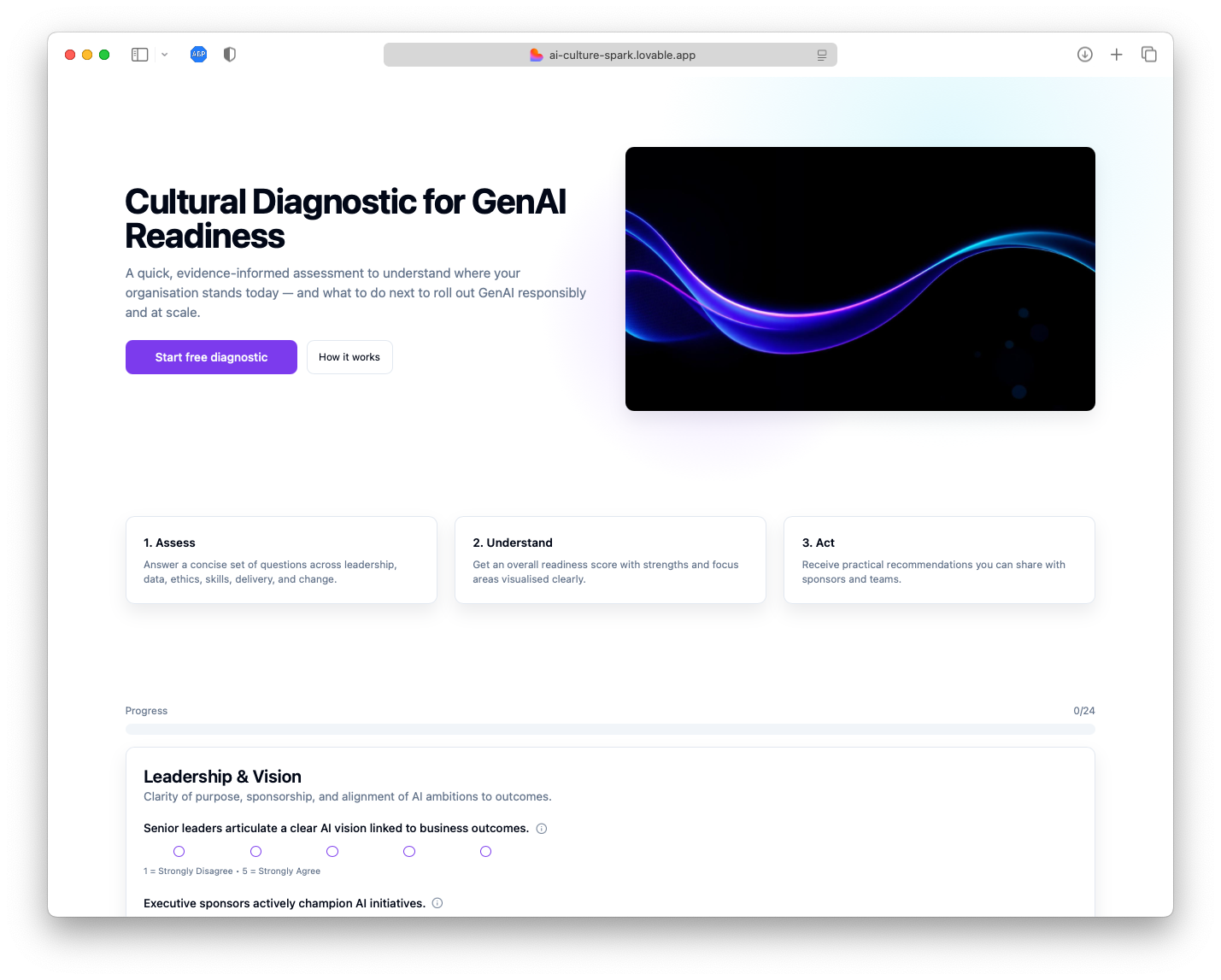Select the 3. Act card
1221x980 pixels.
tap(939, 560)
